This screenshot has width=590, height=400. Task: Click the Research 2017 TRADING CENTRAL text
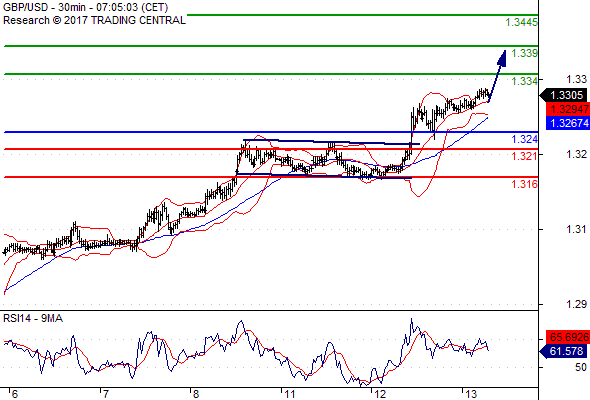94,20
